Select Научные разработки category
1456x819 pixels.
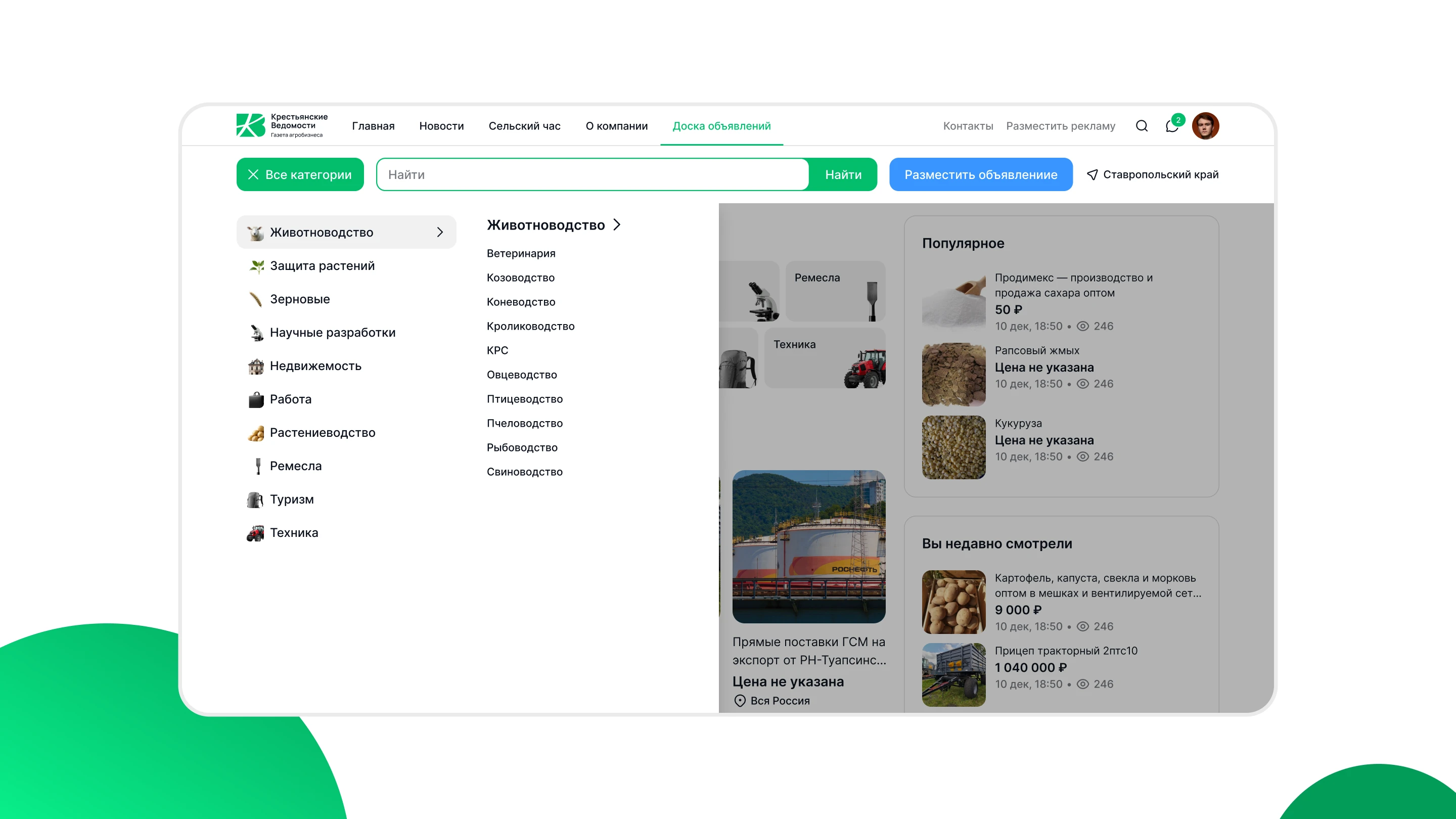click(x=346, y=332)
